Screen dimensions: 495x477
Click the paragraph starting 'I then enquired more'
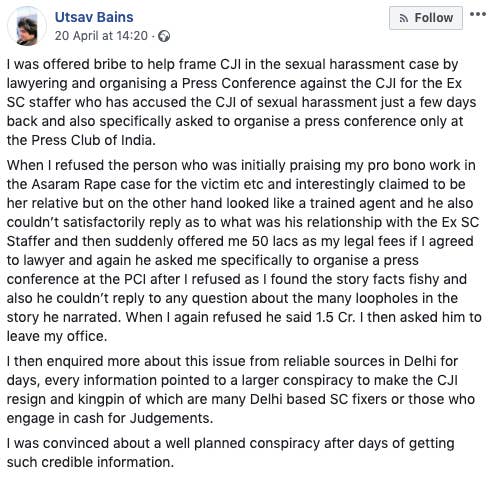(241, 390)
